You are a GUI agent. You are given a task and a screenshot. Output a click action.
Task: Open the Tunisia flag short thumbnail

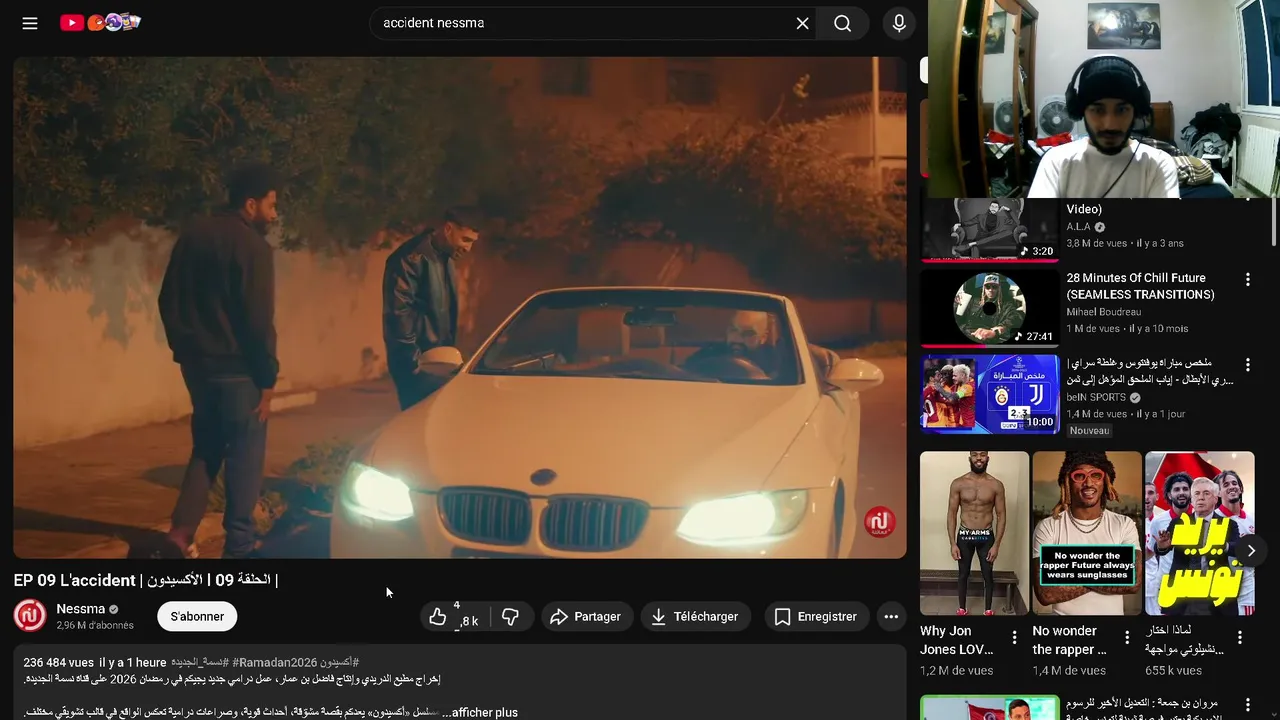(1199, 533)
